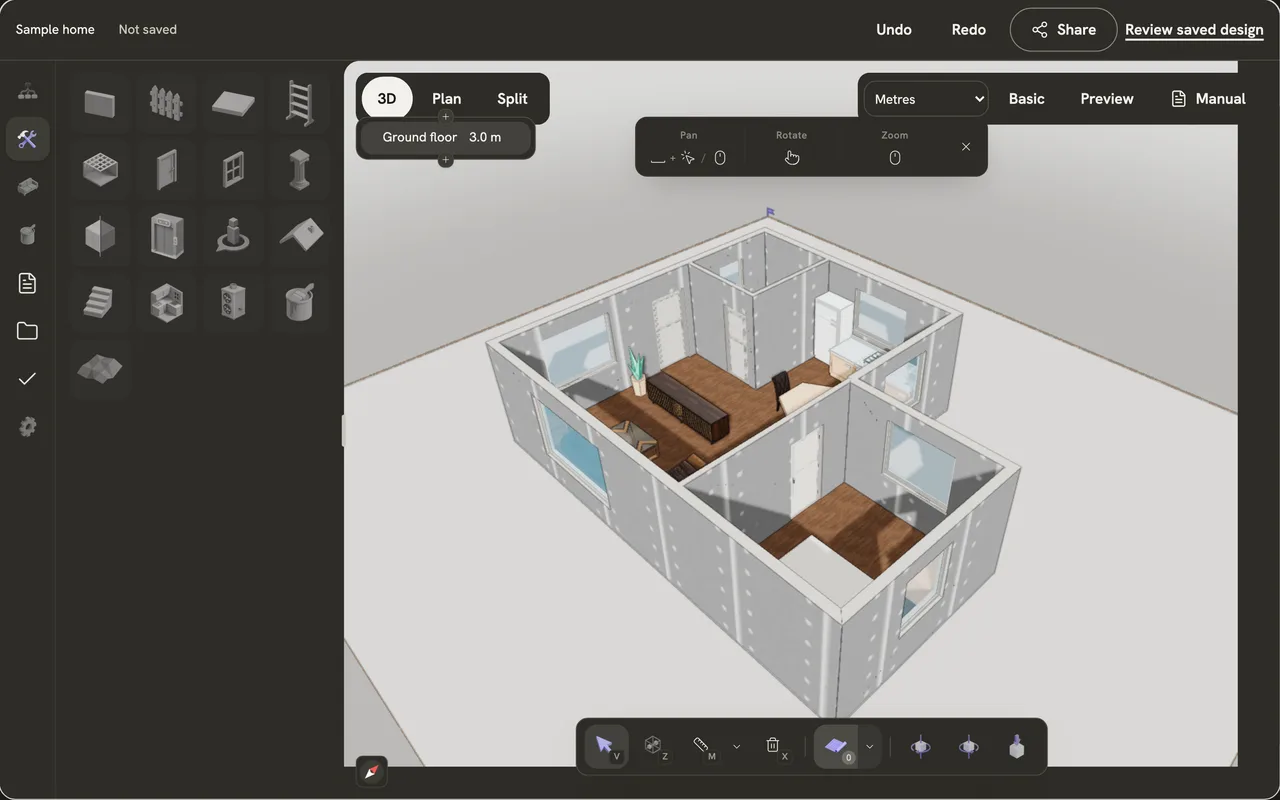Click the Share button
Viewport: 1280px width, 800px height.
[1063, 29]
